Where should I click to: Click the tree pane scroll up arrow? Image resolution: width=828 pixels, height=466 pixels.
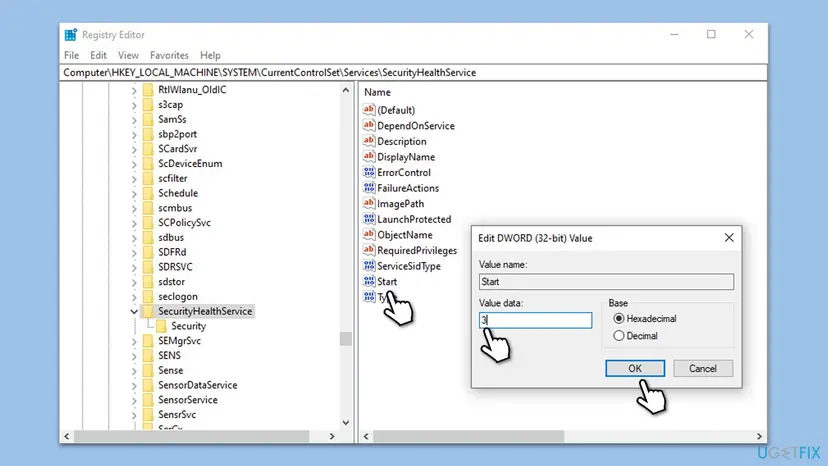coord(346,90)
